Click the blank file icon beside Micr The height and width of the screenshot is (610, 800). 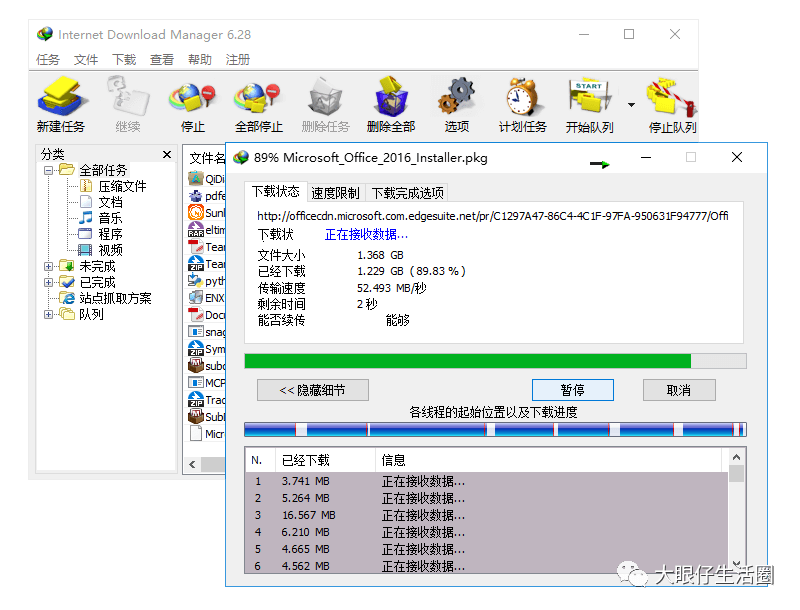pyautogui.click(x=196, y=434)
